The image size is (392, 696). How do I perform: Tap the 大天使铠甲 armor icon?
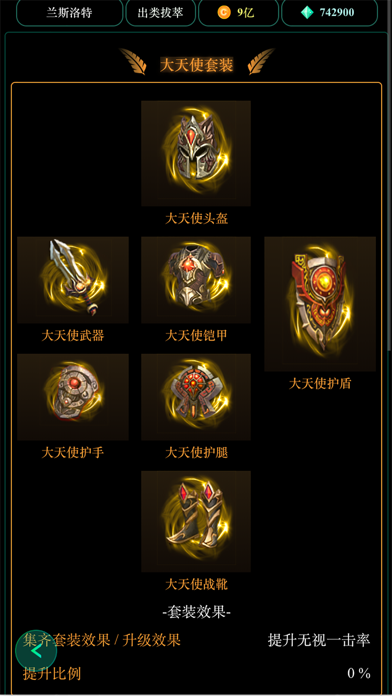(x=196, y=280)
